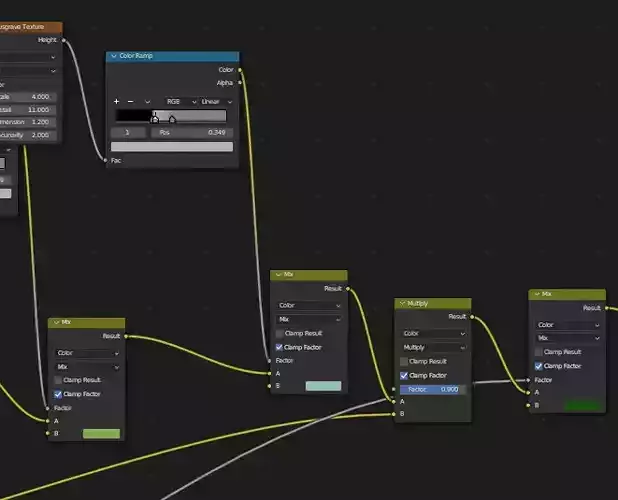
Task: Open the Color Ramp tools chevron menu
Action: (x=147, y=102)
